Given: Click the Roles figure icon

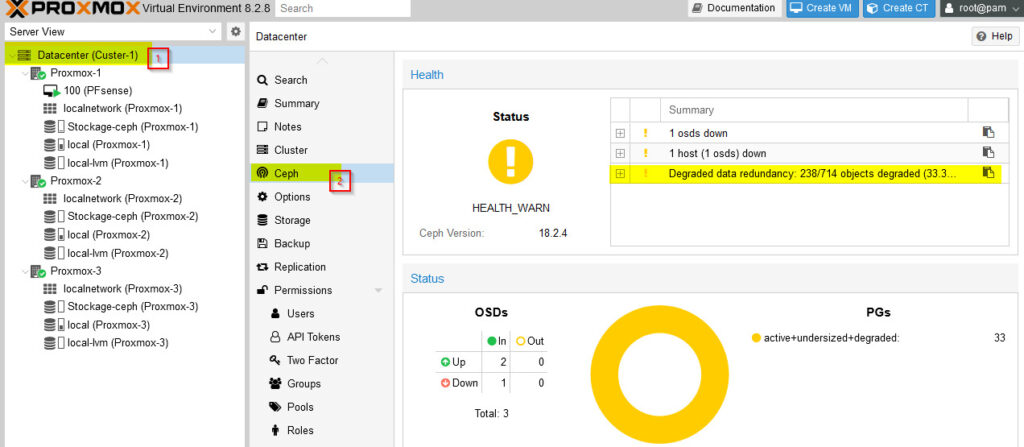Looking at the screenshot, I should point(275,430).
